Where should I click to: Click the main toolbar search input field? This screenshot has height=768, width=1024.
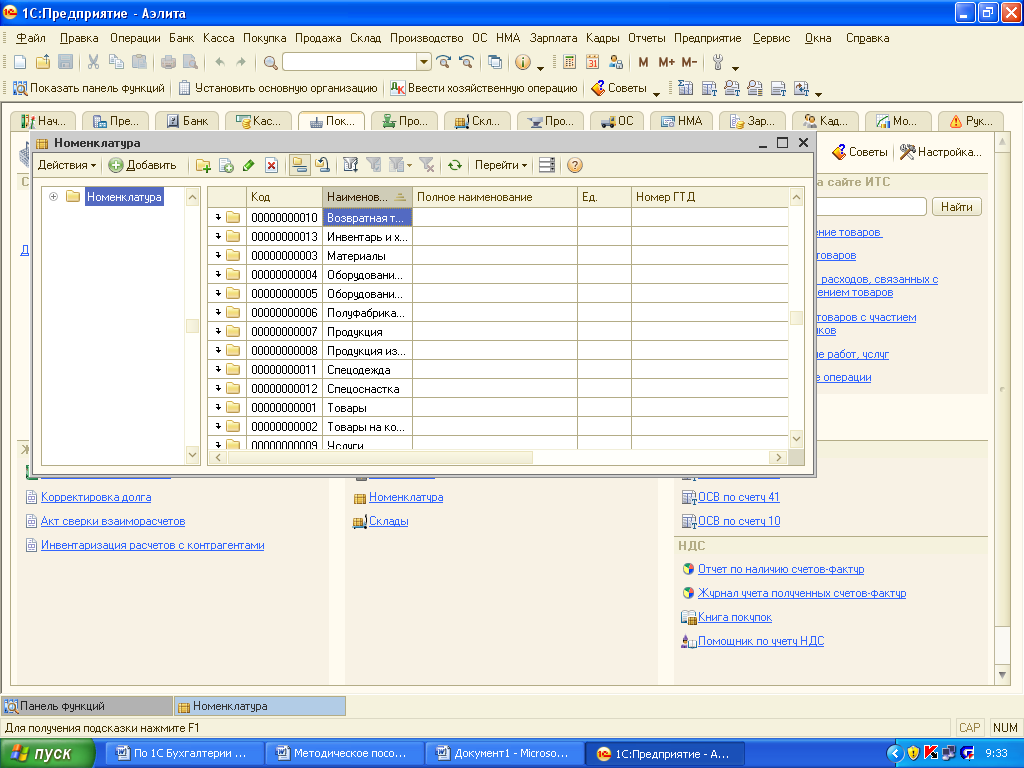pos(349,62)
